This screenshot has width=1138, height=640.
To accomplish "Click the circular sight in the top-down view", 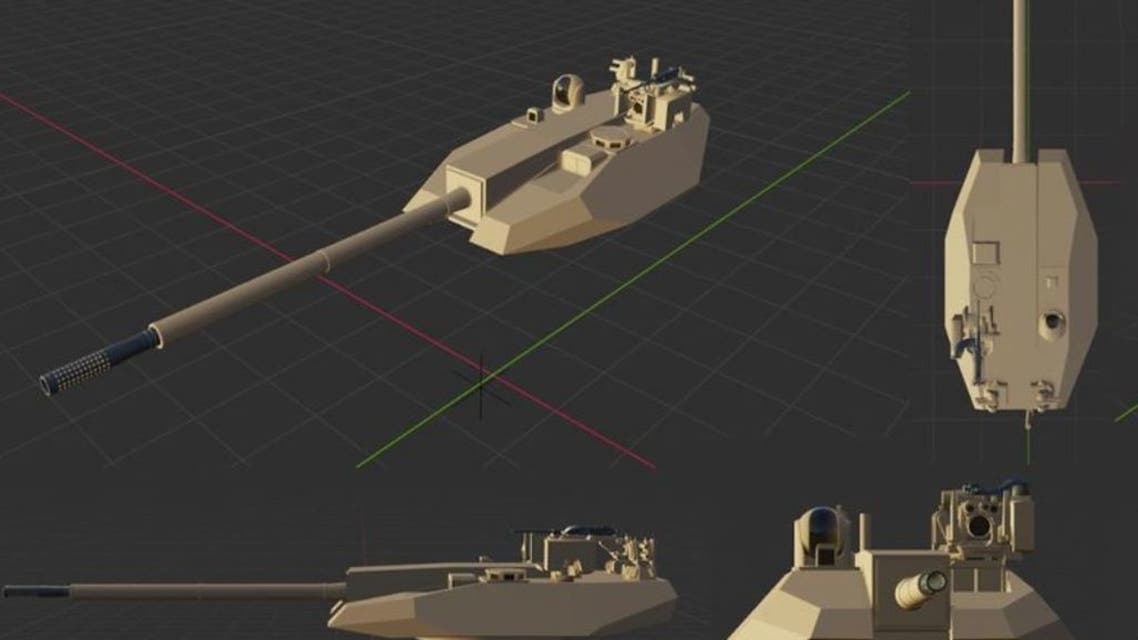I will pyautogui.click(x=1051, y=322).
